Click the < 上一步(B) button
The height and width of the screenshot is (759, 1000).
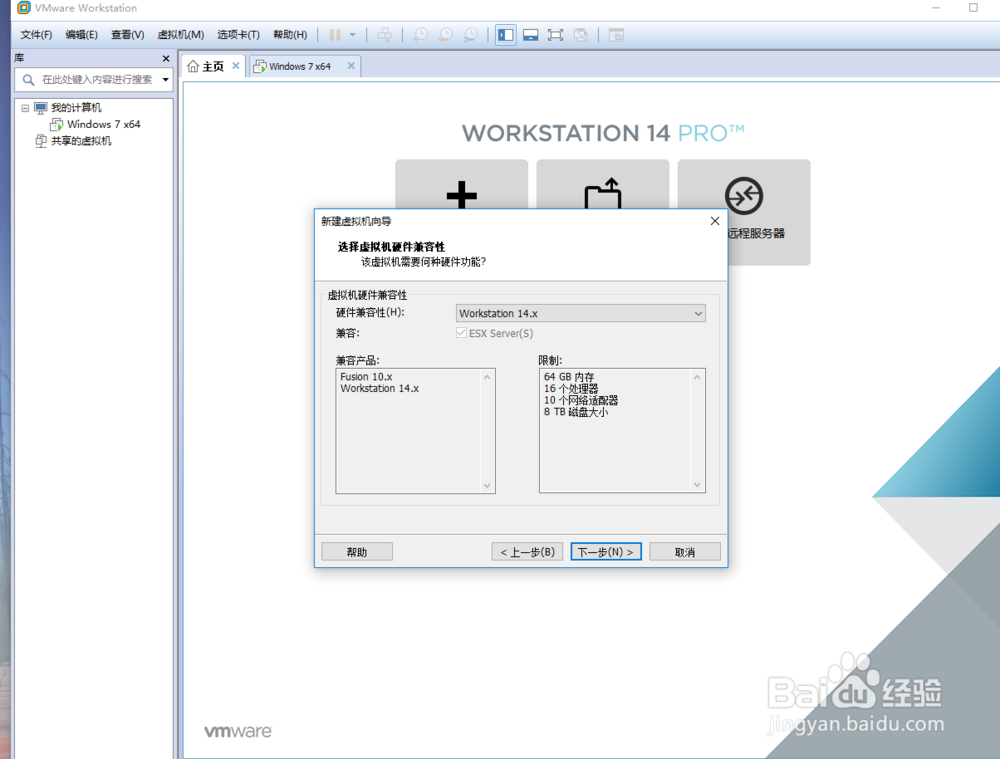click(x=527, y=552)
